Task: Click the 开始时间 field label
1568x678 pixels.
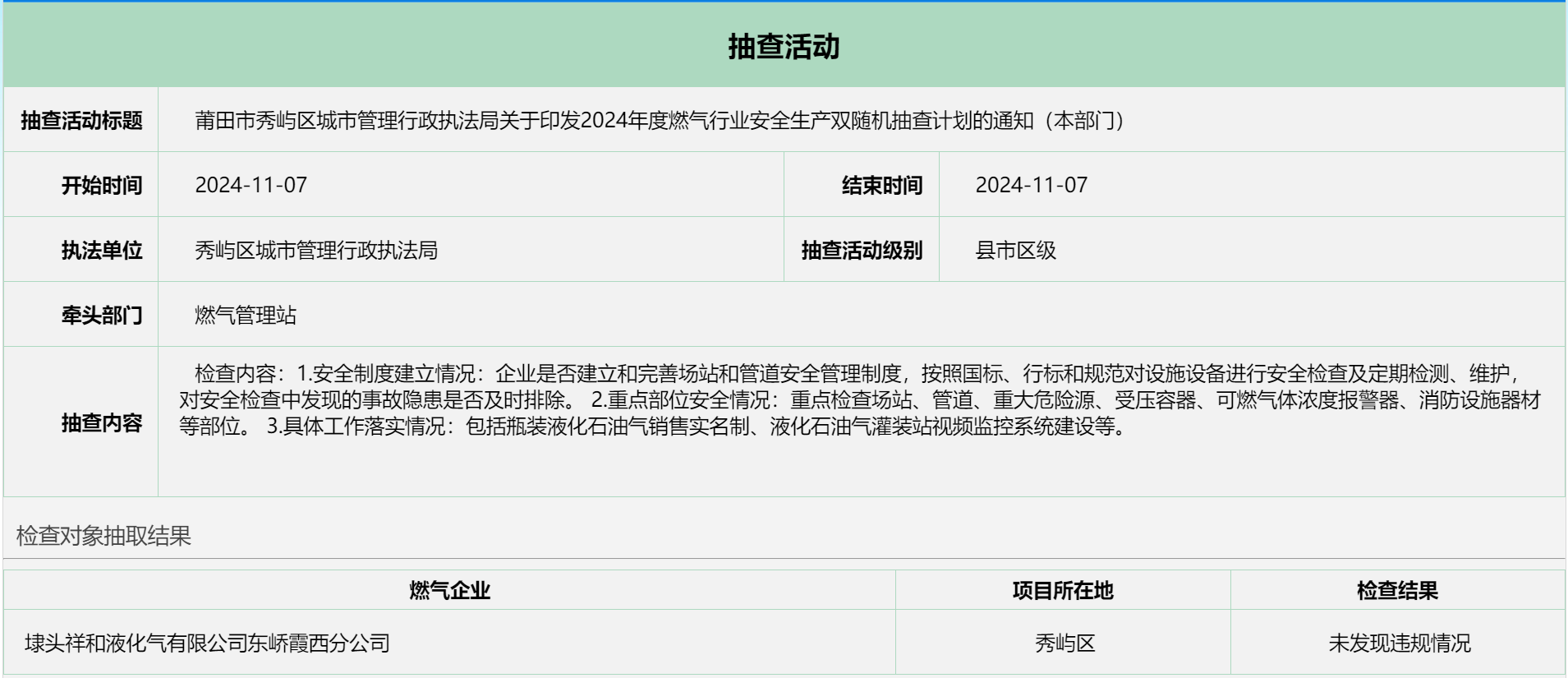Action: pos(102,186)
